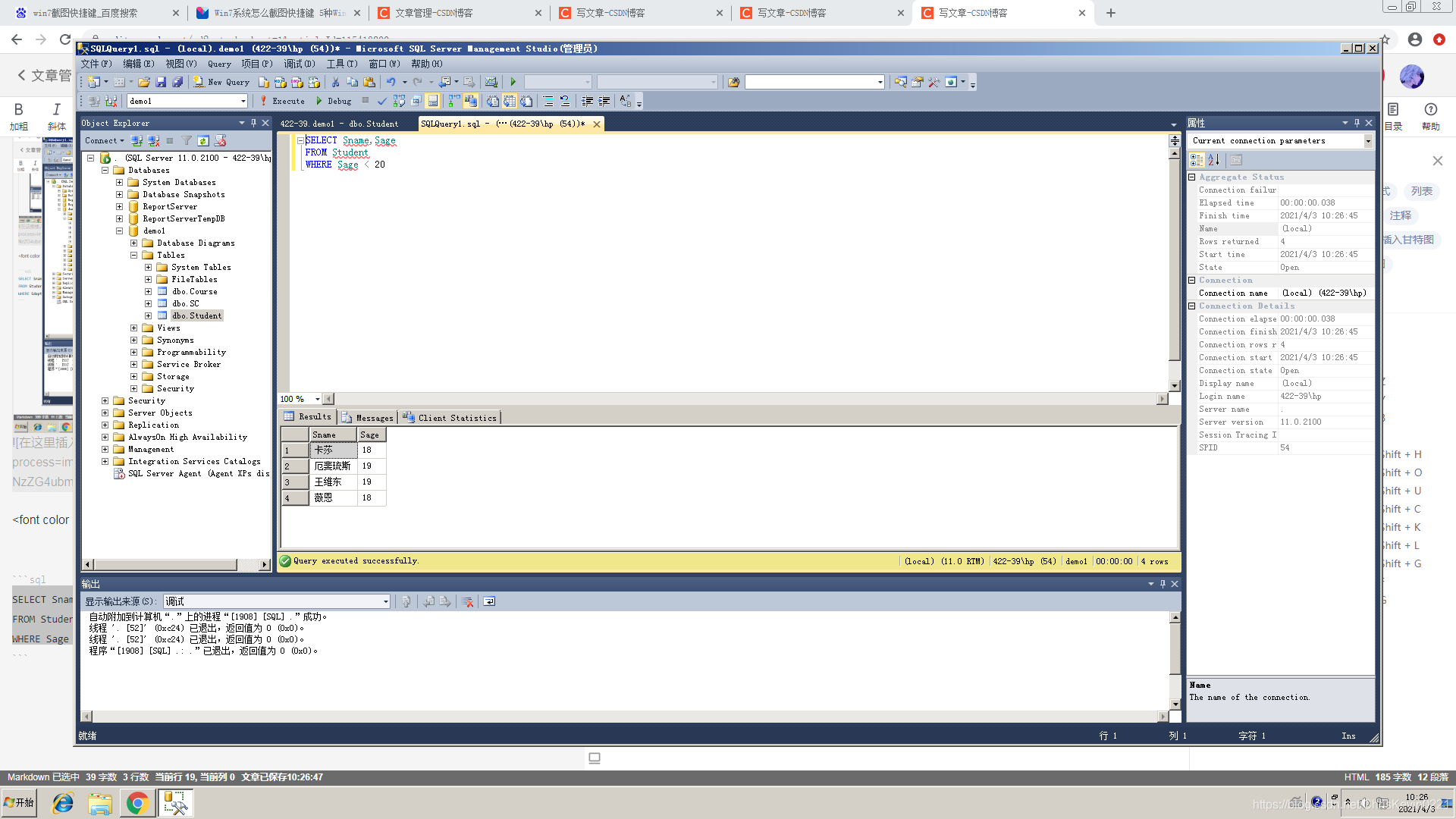The width and height of the screenshot is (1456, 819).
Task: Toggle Categorized view in Properties panel
Action: pos(1197,160)
